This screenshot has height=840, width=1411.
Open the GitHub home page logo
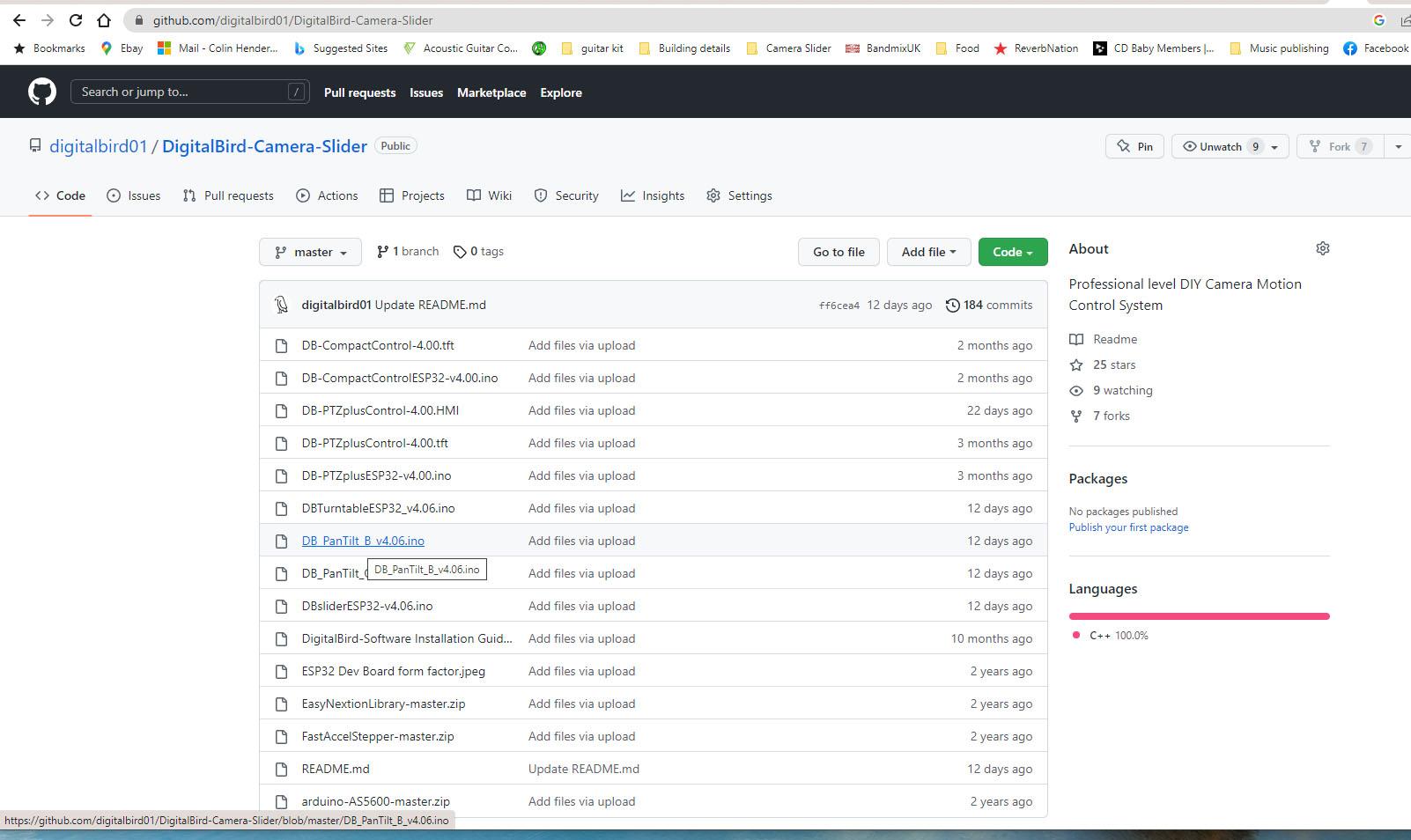point(41,91)
